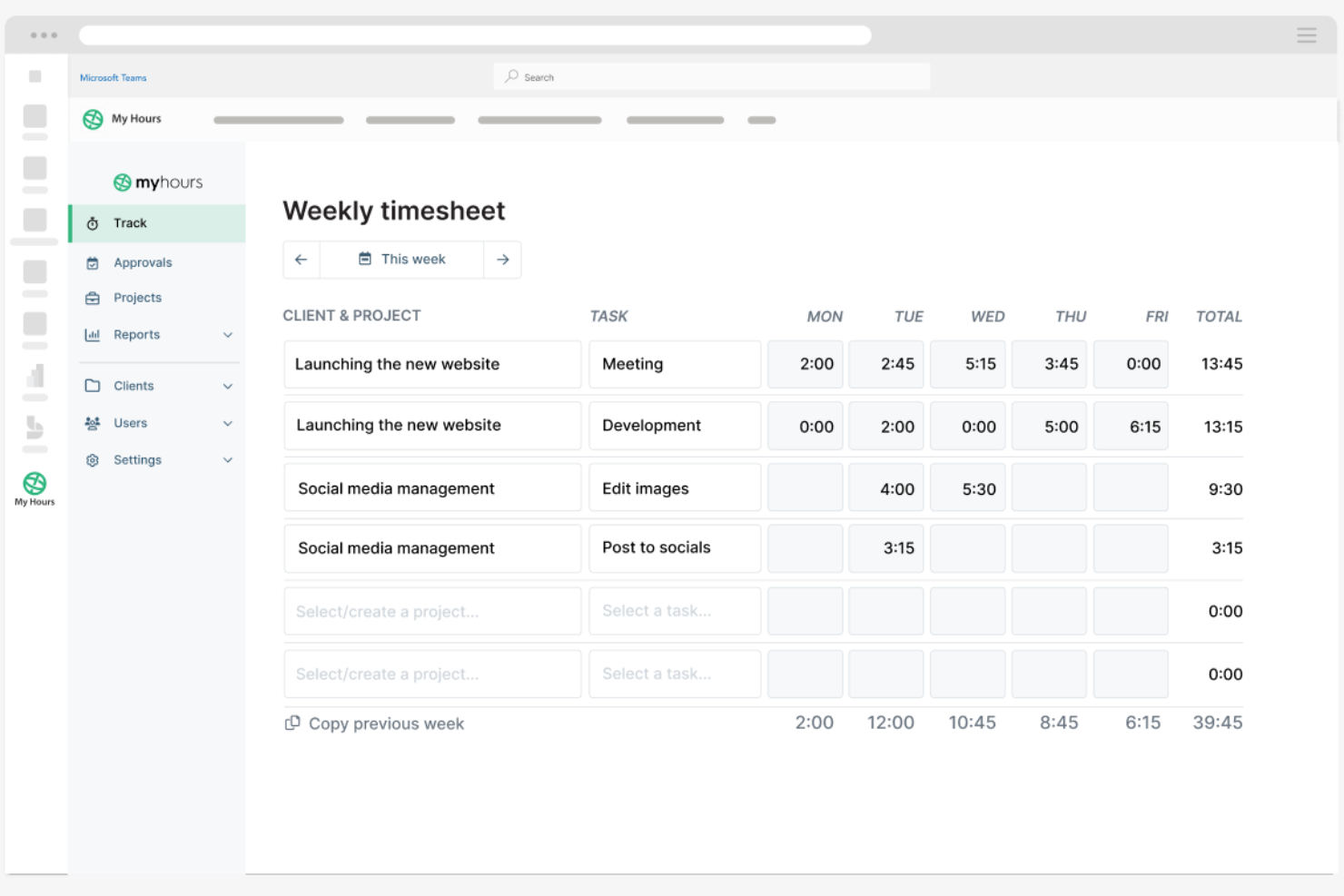The image size is (1344, 896).
Task: Go to next week with the arrow
Action: coord(502,259)
